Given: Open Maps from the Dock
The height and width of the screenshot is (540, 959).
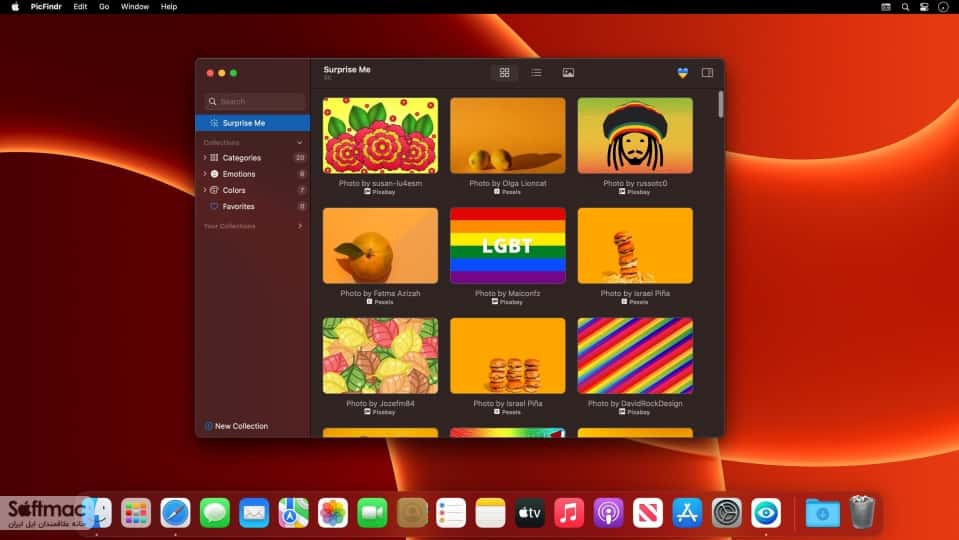Looking at the screenshot, I should [x=294, y=513].
